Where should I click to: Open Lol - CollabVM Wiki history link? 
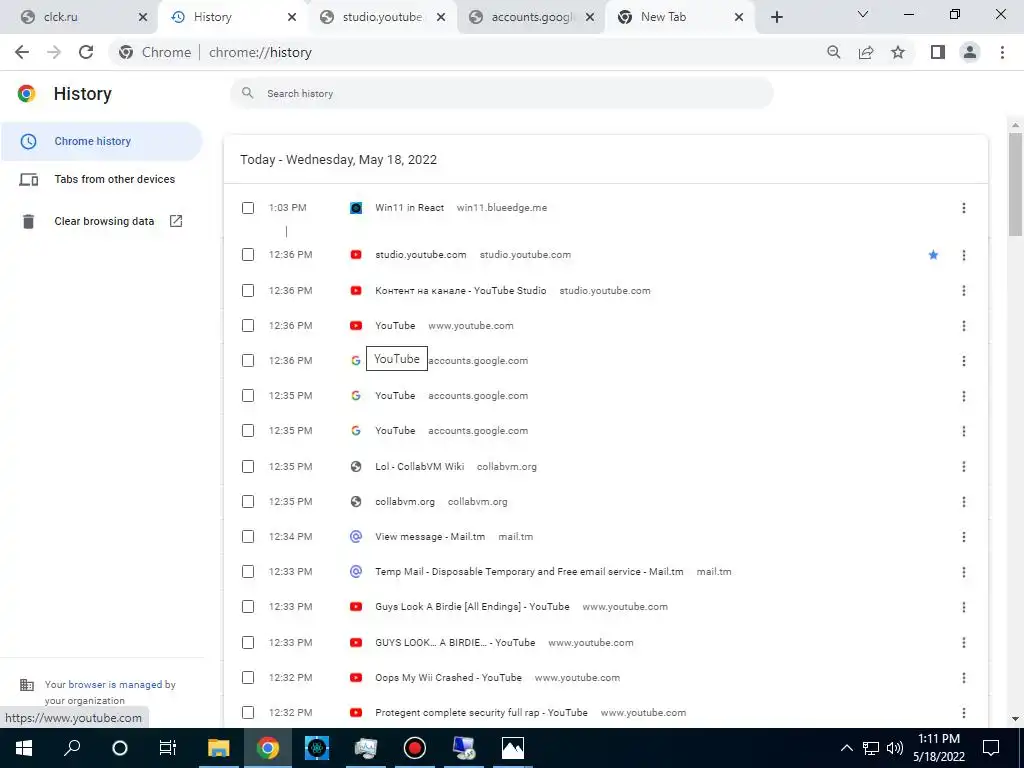[x=419, y=466]
